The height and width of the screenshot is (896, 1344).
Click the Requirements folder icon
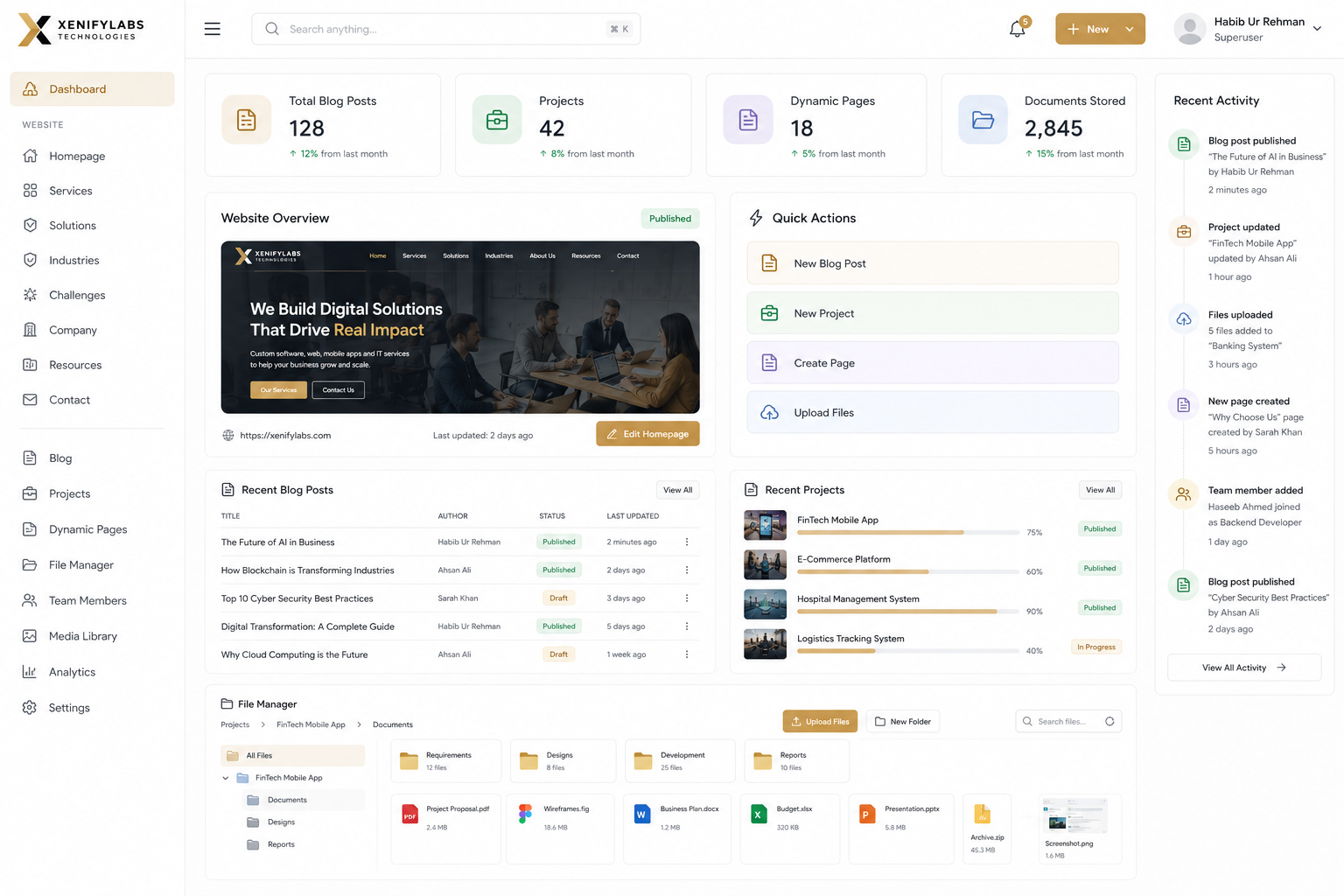click(x=409, y=760)
